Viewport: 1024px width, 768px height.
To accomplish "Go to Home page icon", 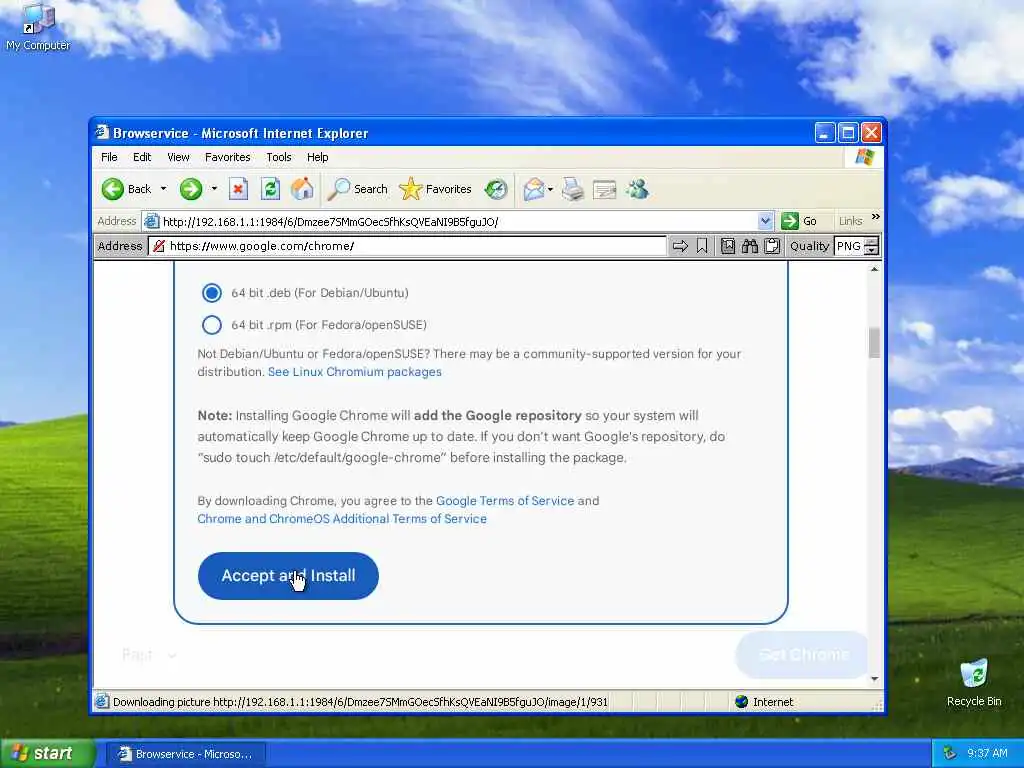I will pos(302,189).
